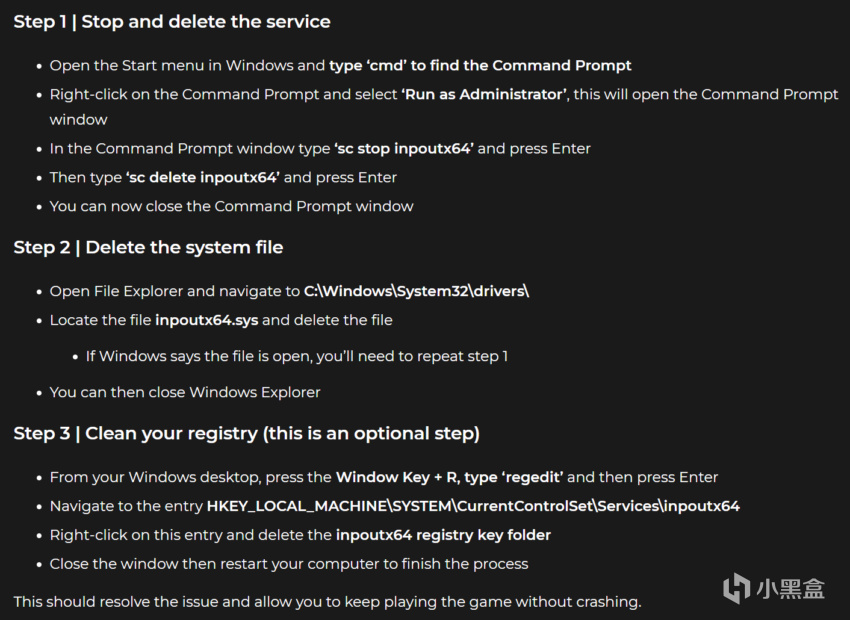Click the Xiaoheihe watermark logo icon
The image size is (850, 620).
[x=736, y=587]
